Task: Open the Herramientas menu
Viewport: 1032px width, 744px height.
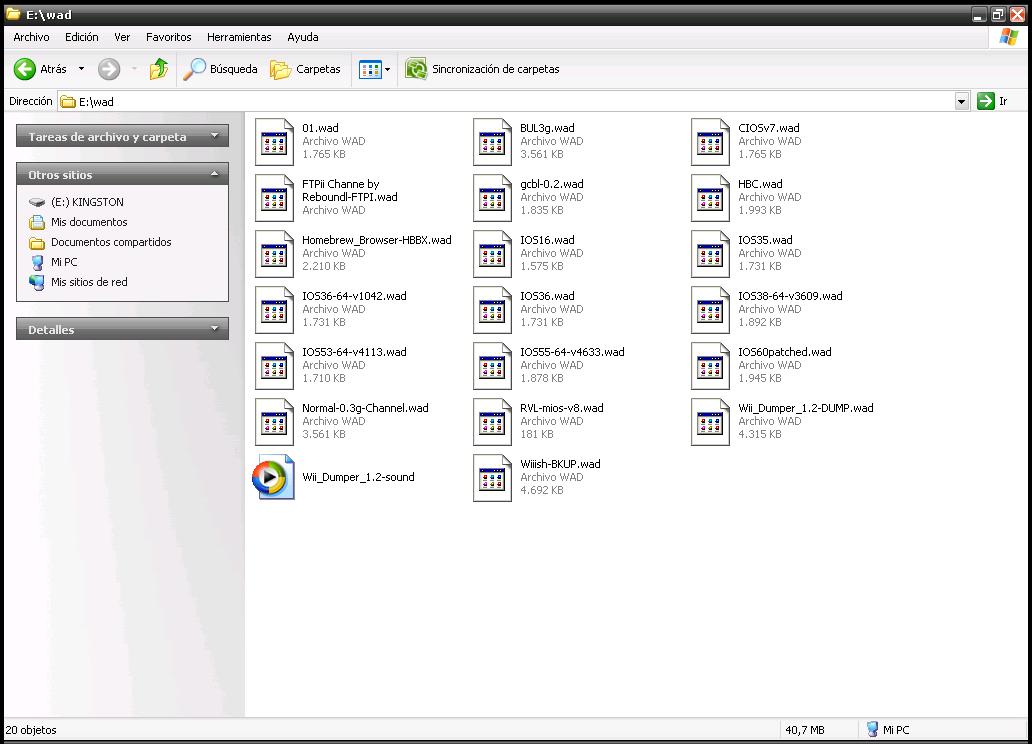Action: (239, 37)
